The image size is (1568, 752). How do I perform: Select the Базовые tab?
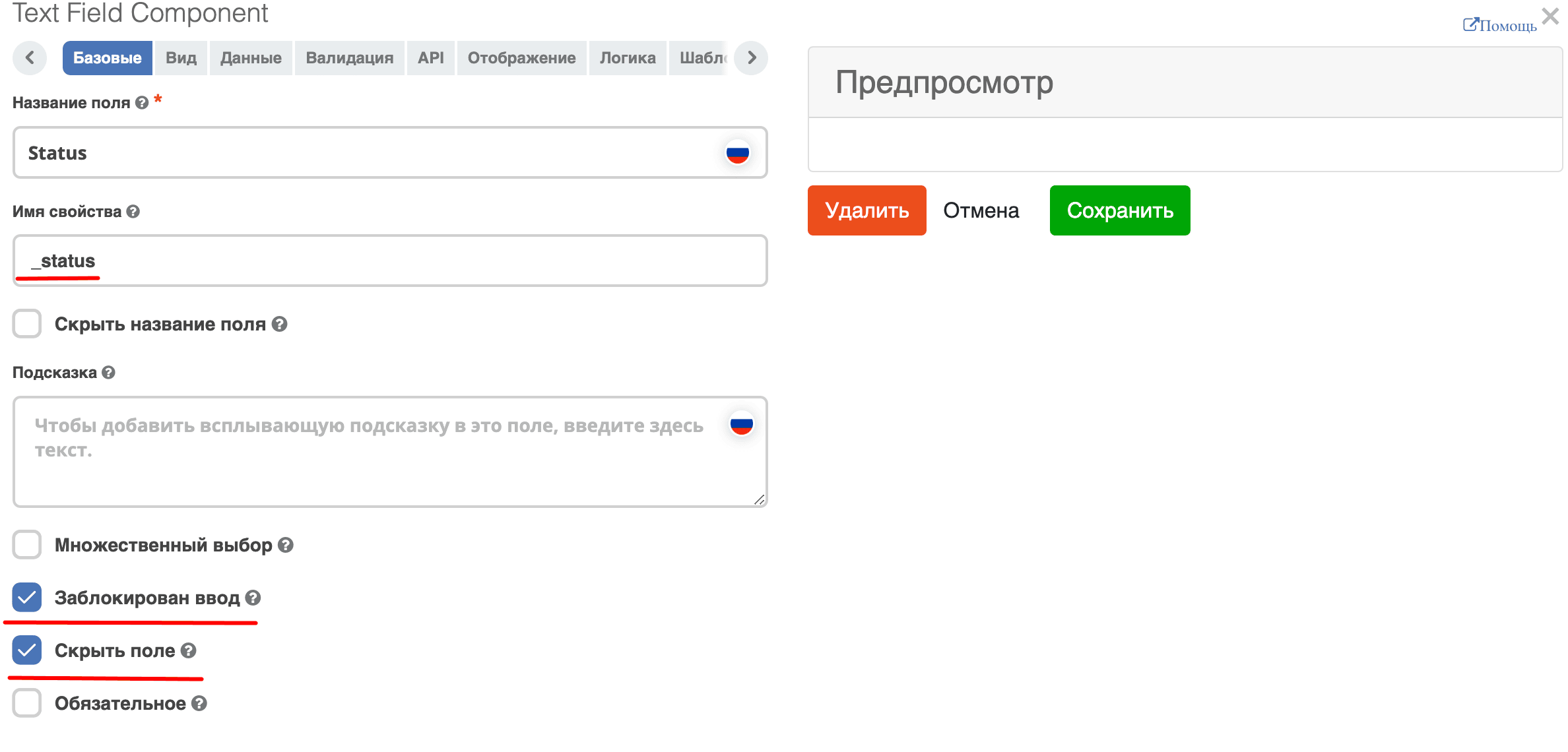click(108, 58)
